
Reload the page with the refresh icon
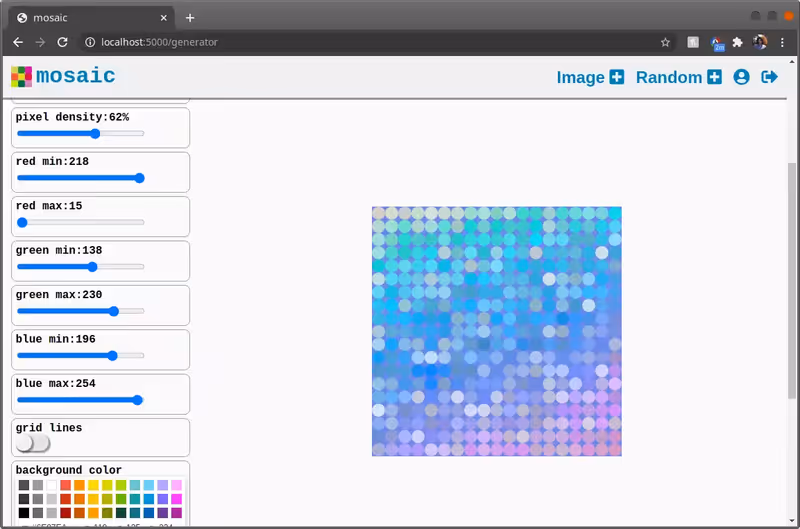point(63,42)
